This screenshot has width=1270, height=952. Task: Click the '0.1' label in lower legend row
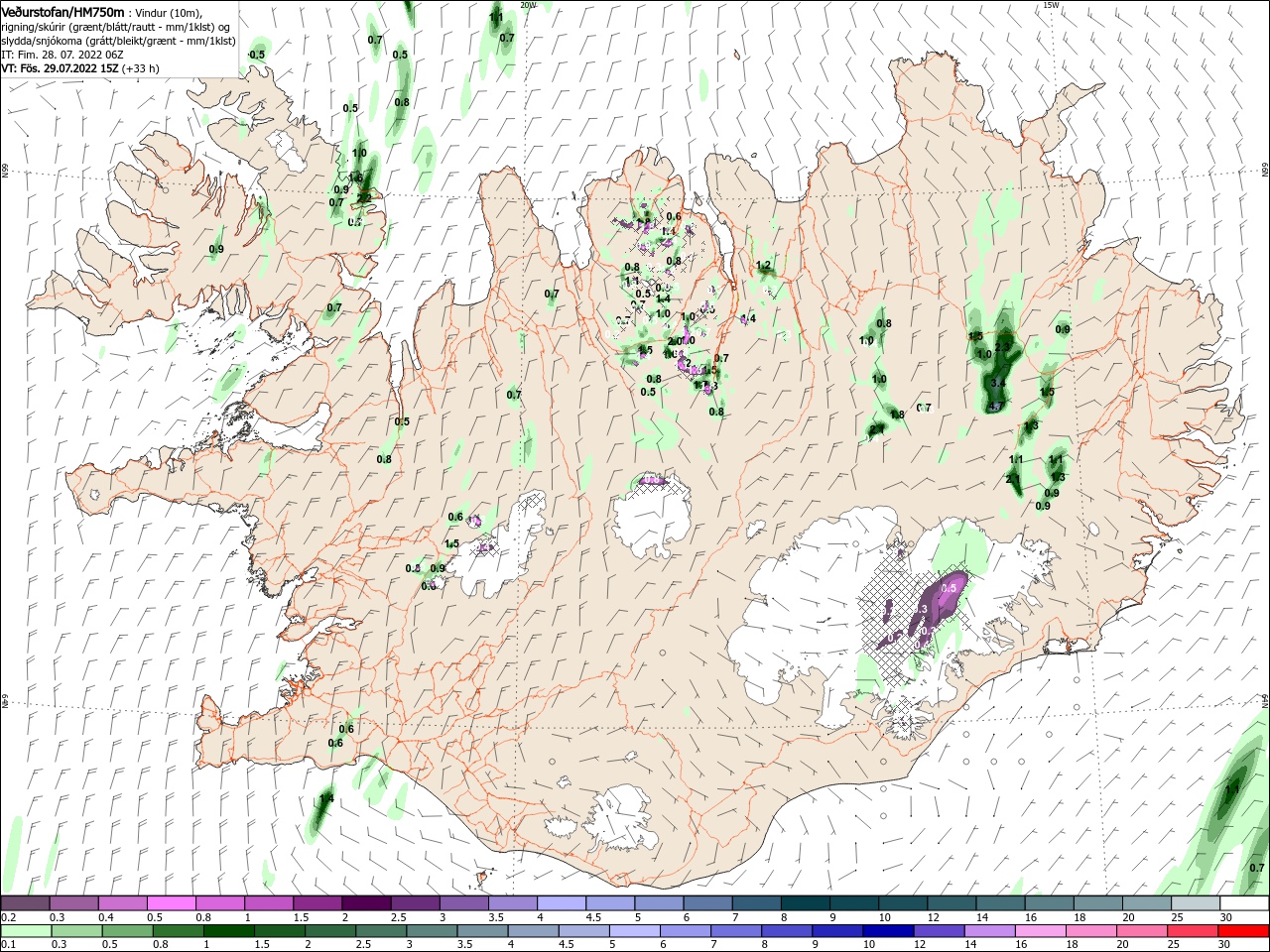pyautogui.click(x=8, y=945)
